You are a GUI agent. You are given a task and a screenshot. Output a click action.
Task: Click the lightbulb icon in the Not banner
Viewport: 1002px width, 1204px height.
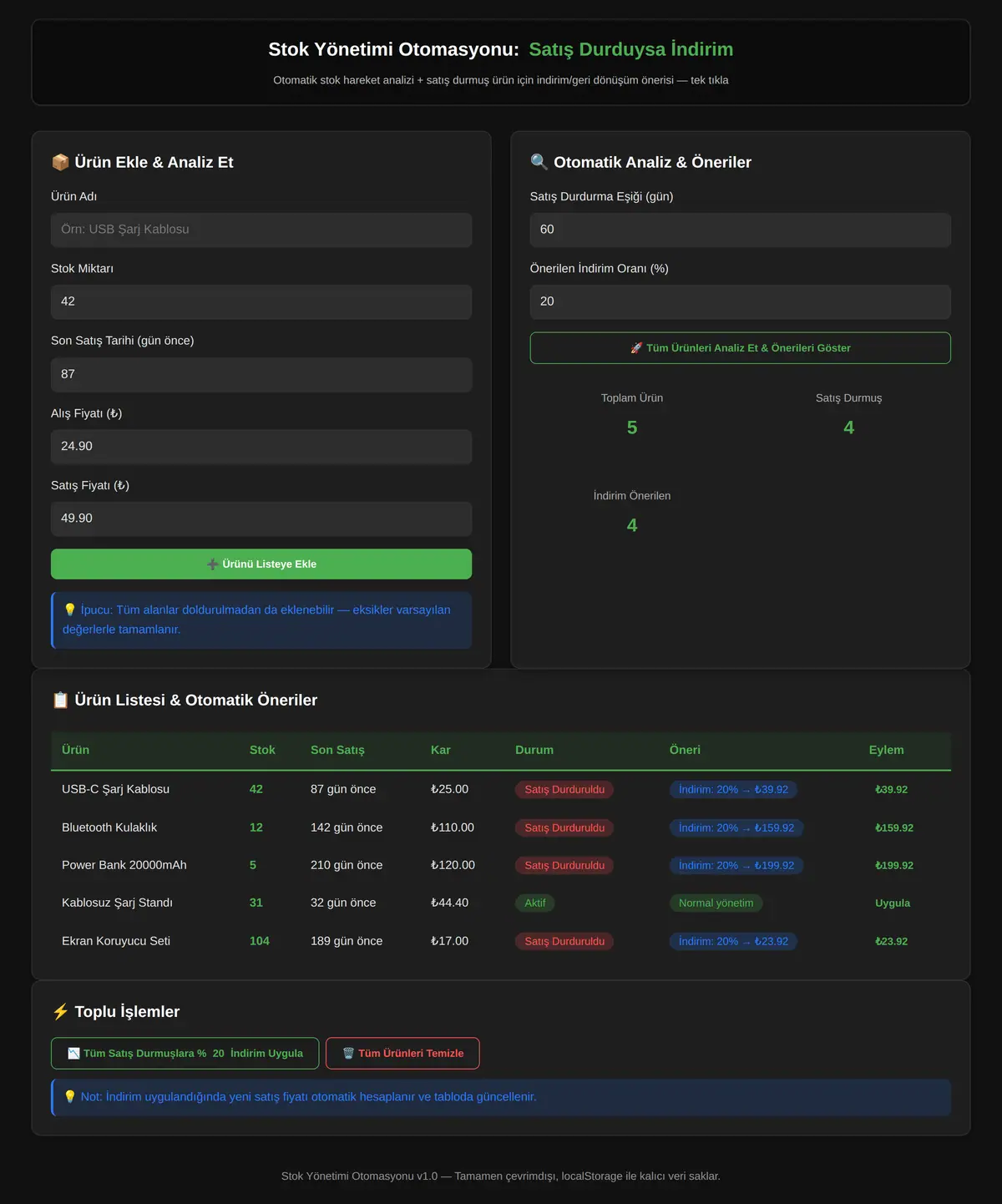coord(70,1096)
